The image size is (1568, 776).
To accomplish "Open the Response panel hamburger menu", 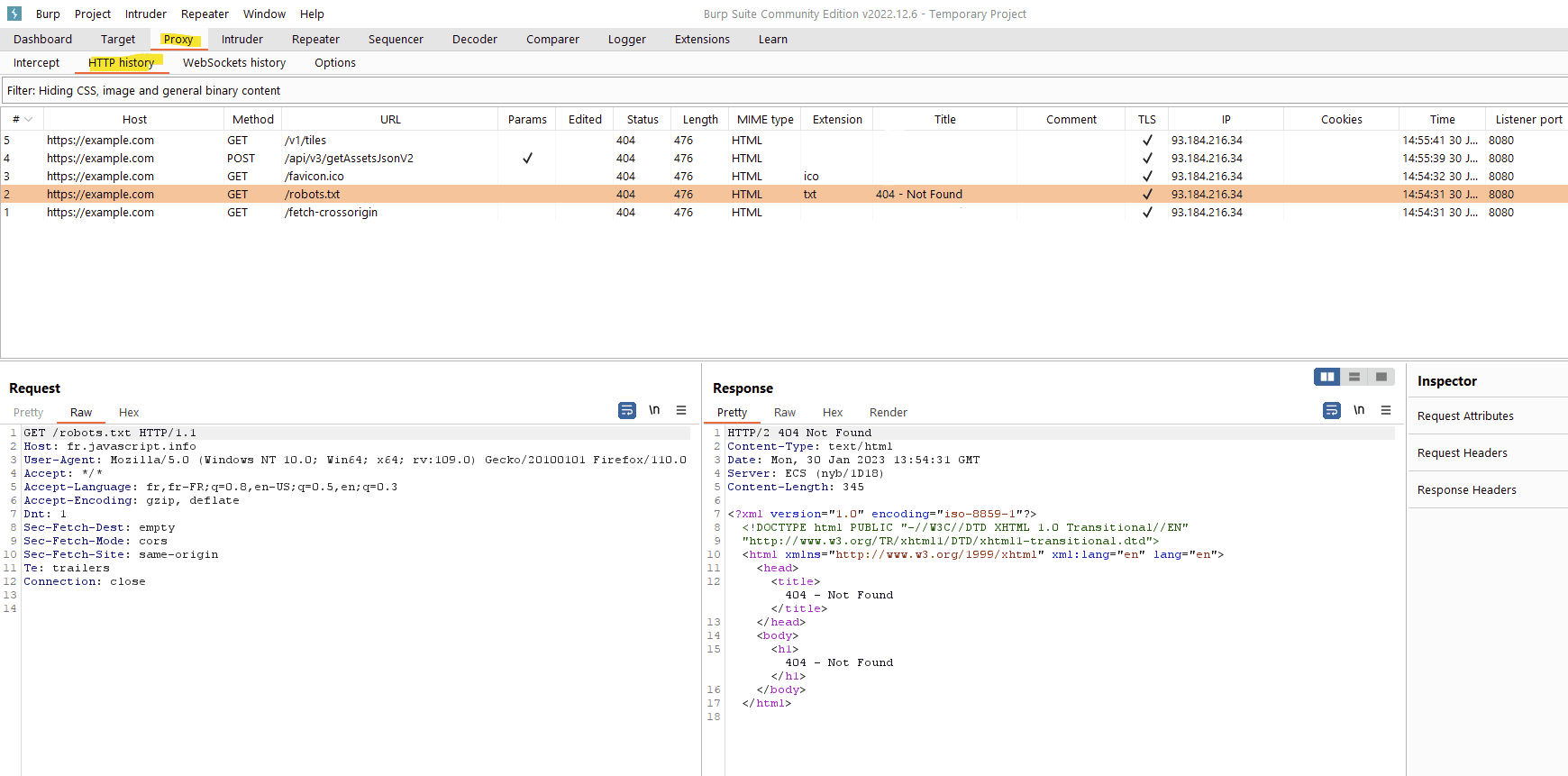I will point(1386,410).
